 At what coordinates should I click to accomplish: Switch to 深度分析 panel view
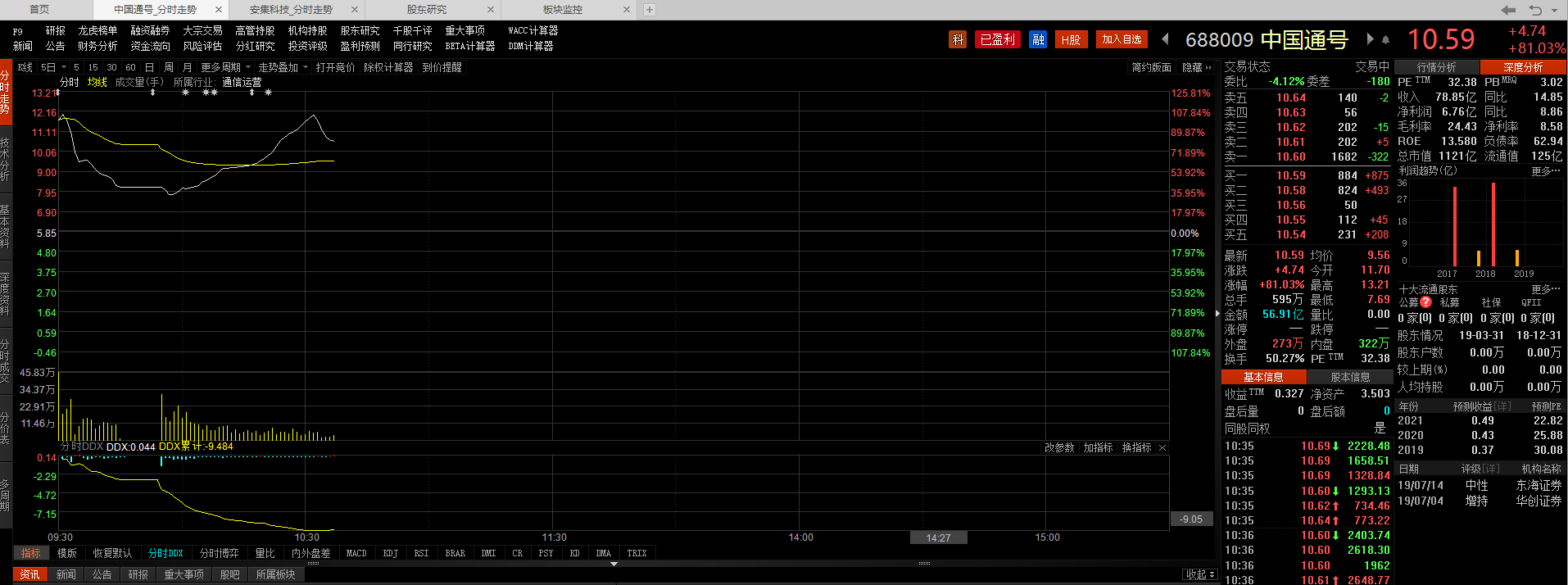pyautogui.click(x=1523, y=67)
